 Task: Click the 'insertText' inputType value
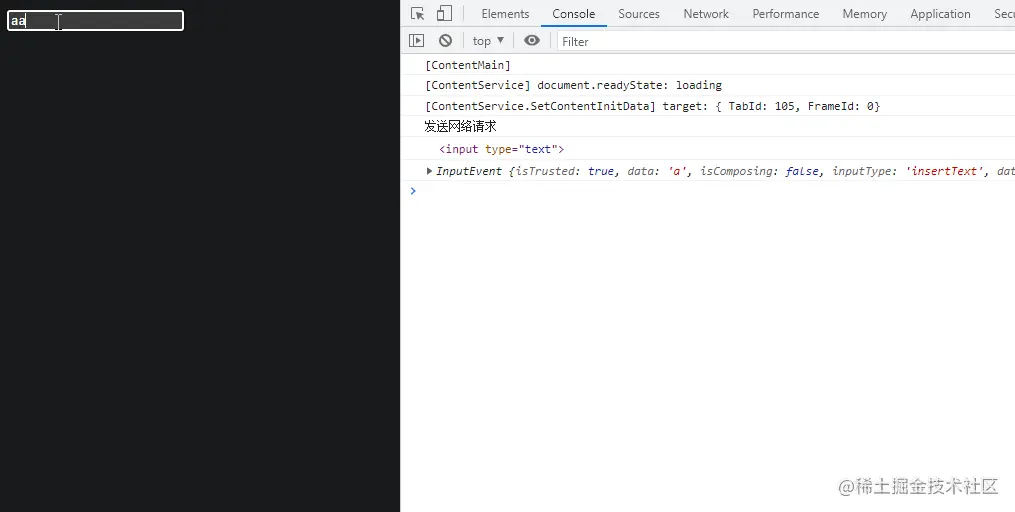[943, 171]
